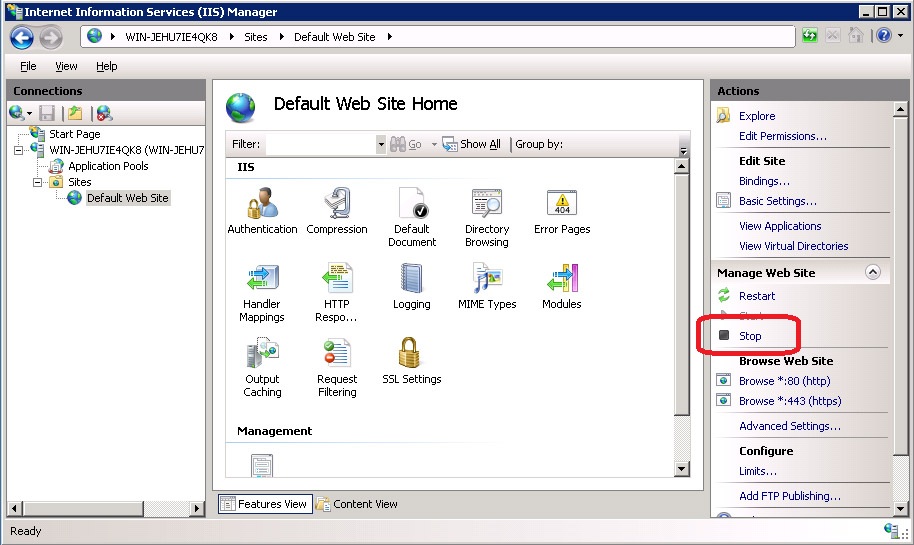Click View Applications link
Screen dimensions: 914x545
click(x=780, y=226)
